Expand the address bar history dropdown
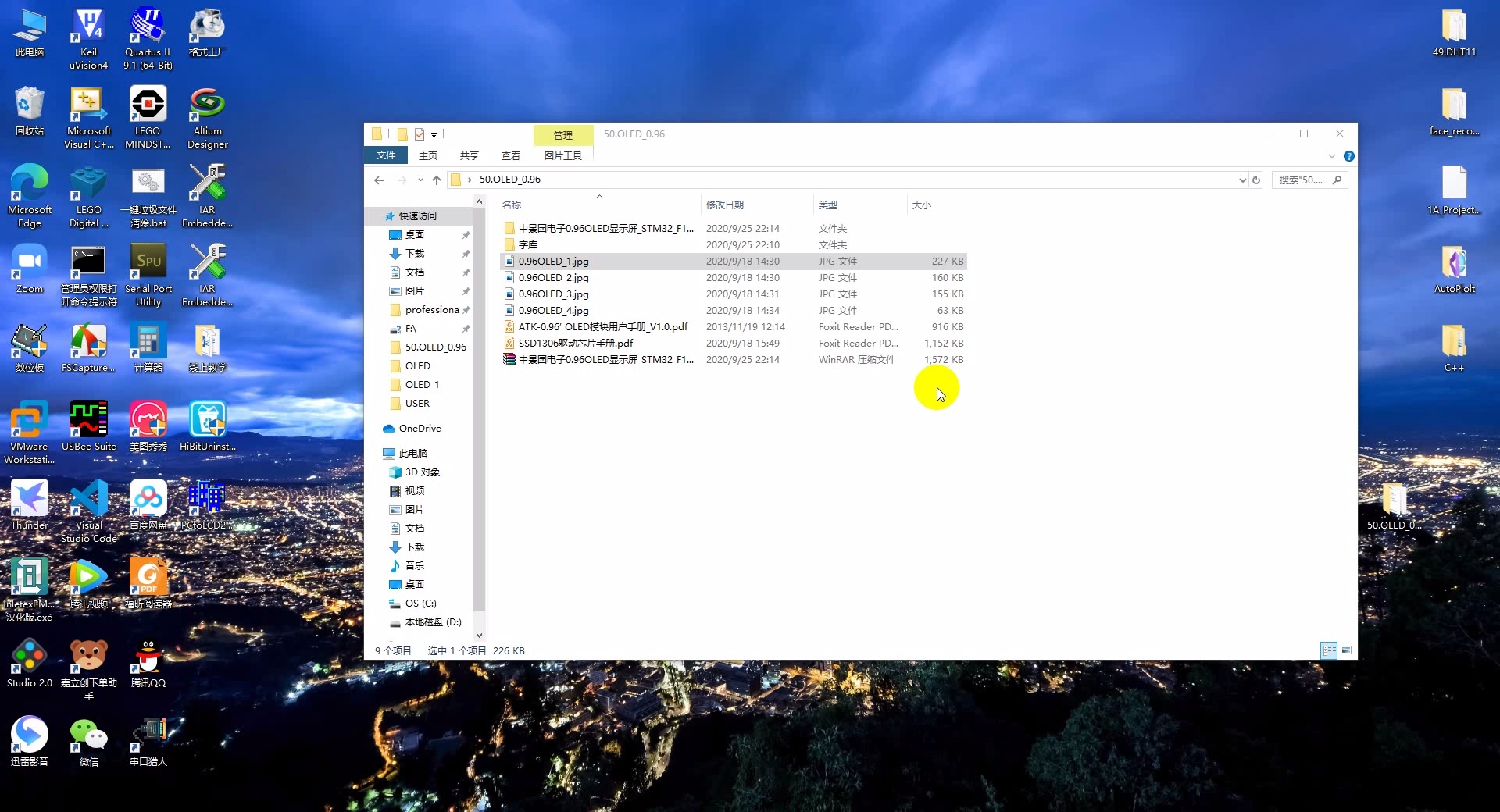Screen dimensions: 1500x812 [x=1242, y=180]
